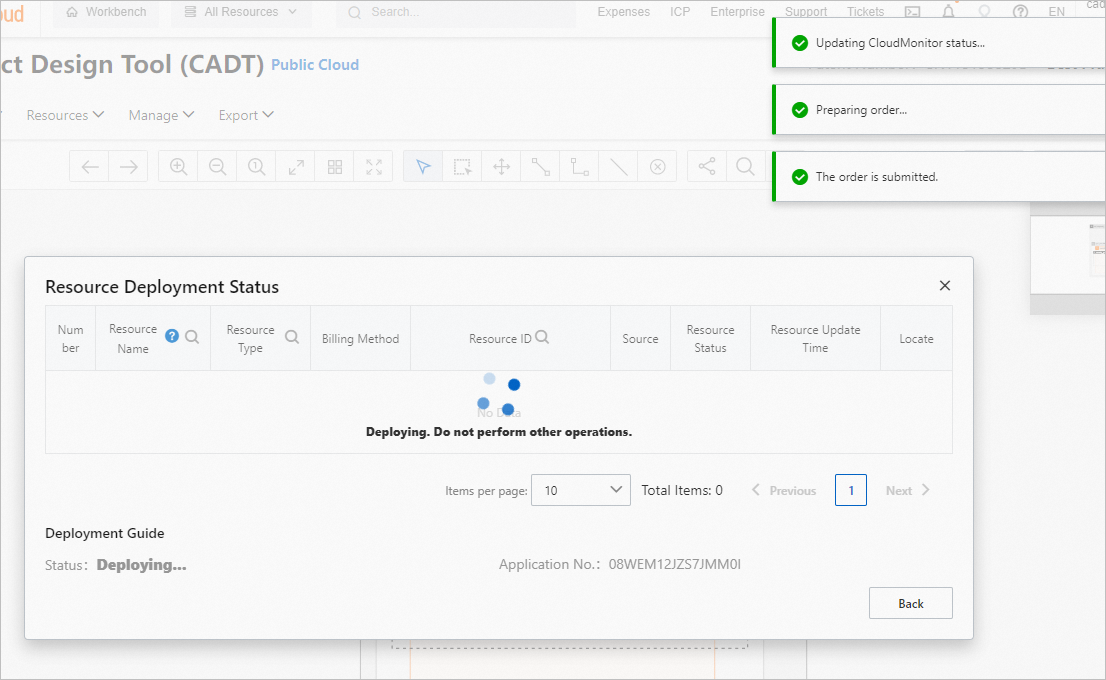The image size is (1106, 680).
Task: Open the Items per page dropdown
Action: coord(581,490)
